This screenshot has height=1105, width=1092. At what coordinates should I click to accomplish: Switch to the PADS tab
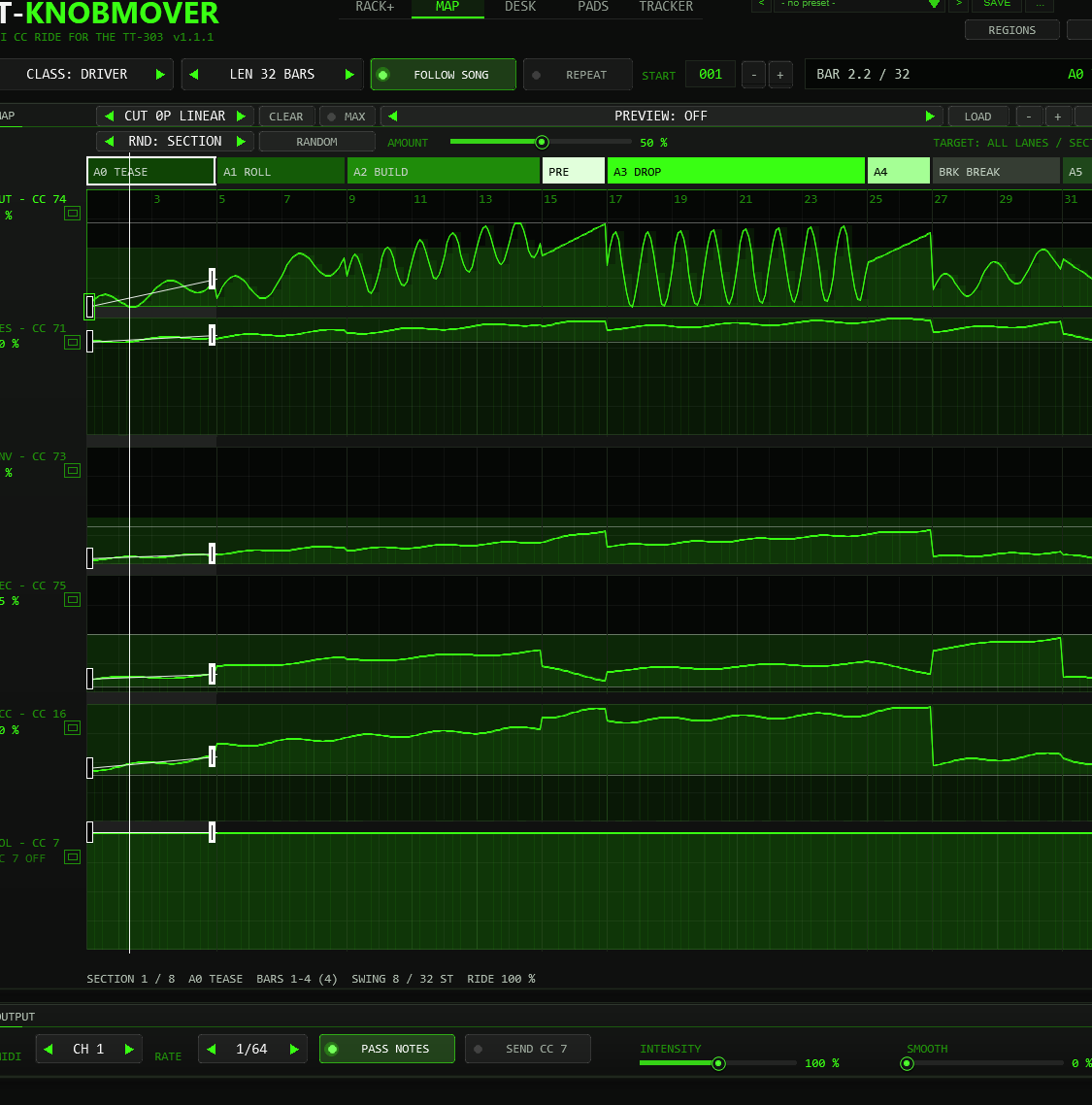593,7
